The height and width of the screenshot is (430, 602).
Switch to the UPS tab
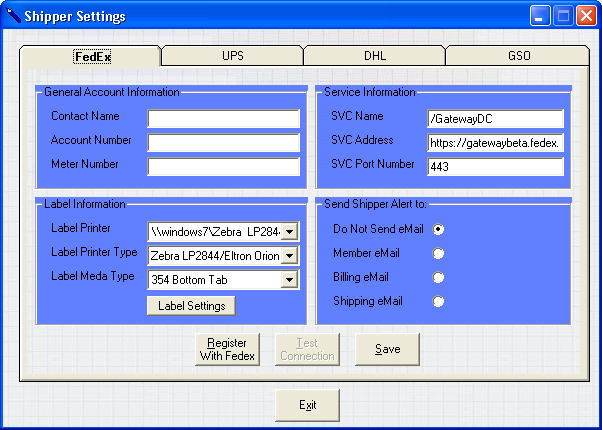[x=233, y=56]
